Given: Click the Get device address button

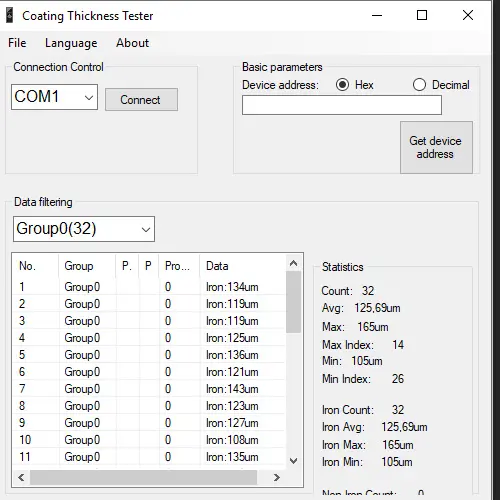Looking at the screenshot, I should pyautogui.click(x=436, y=147).
